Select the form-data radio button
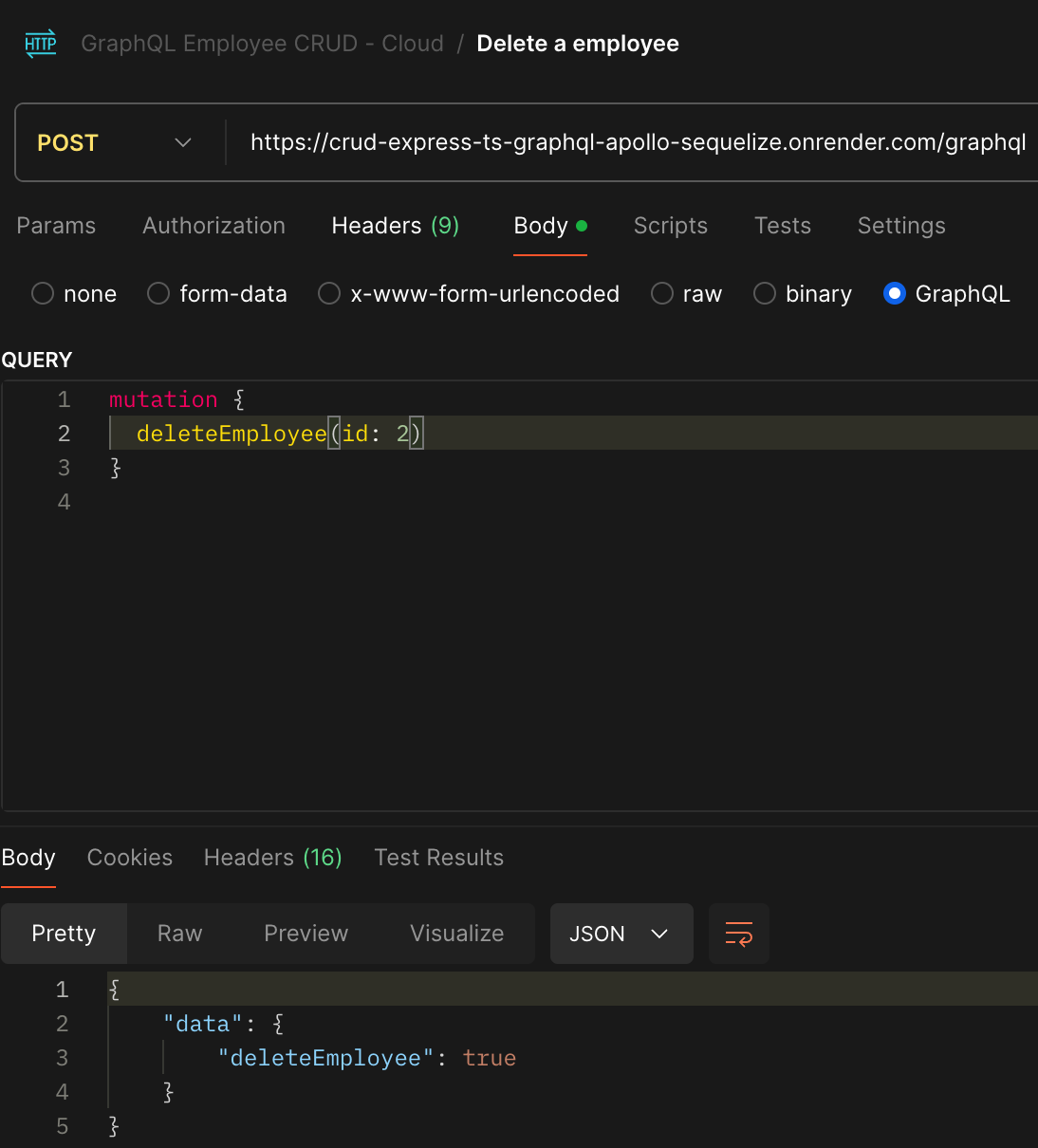The height and width of the screenshot is (1148, 1038). 158,294
